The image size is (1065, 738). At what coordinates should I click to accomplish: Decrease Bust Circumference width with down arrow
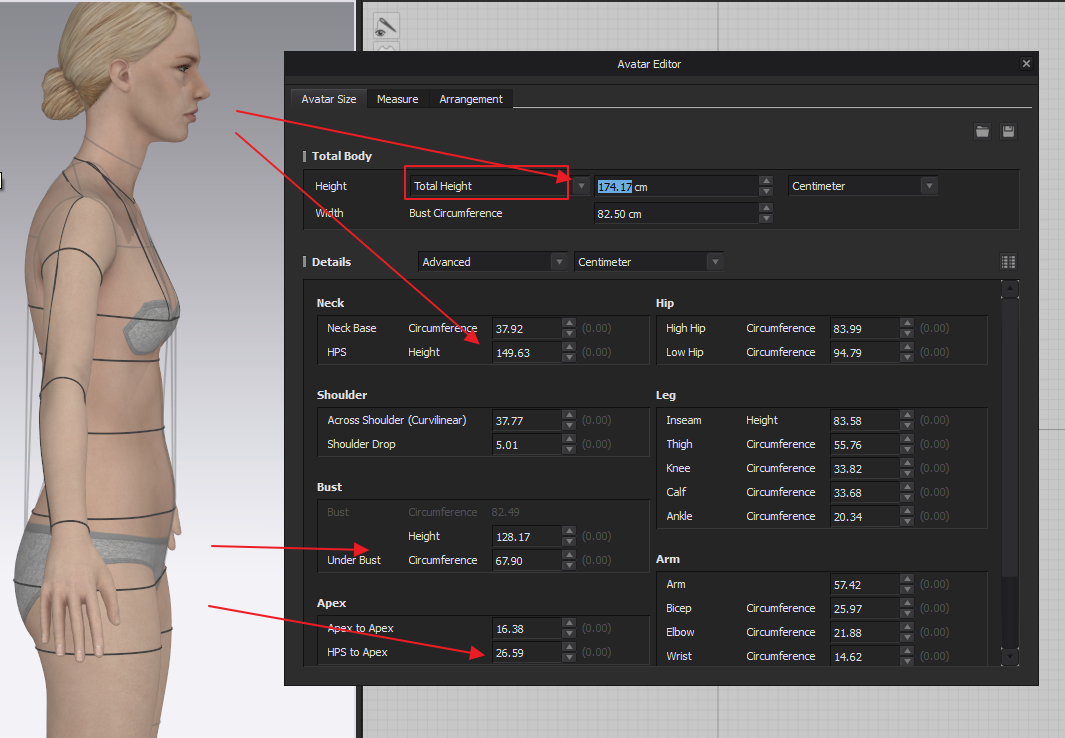point(766,218)
